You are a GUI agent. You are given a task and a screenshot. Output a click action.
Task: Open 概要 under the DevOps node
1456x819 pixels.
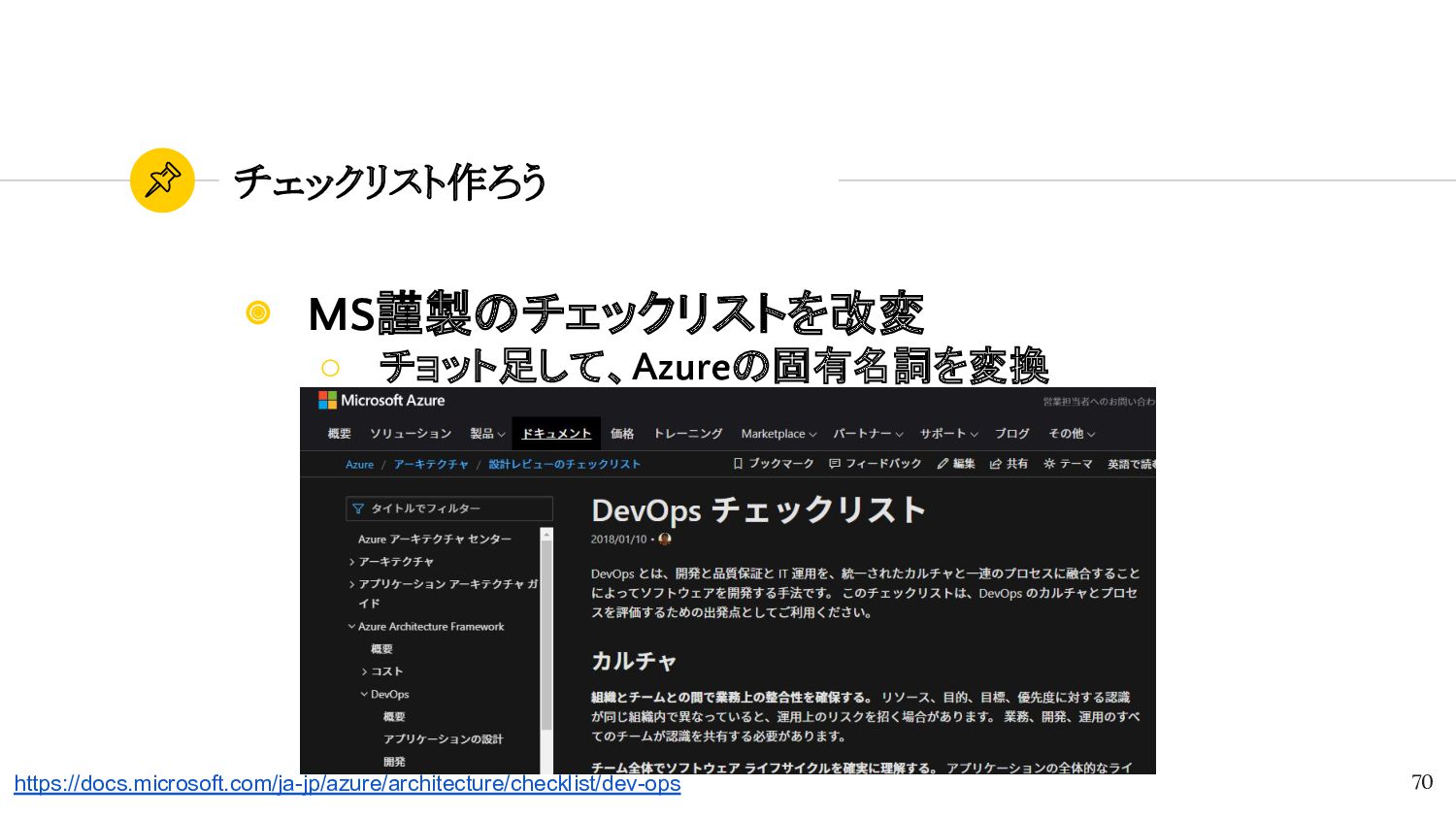pyautogui.click(x=394, y=717)
